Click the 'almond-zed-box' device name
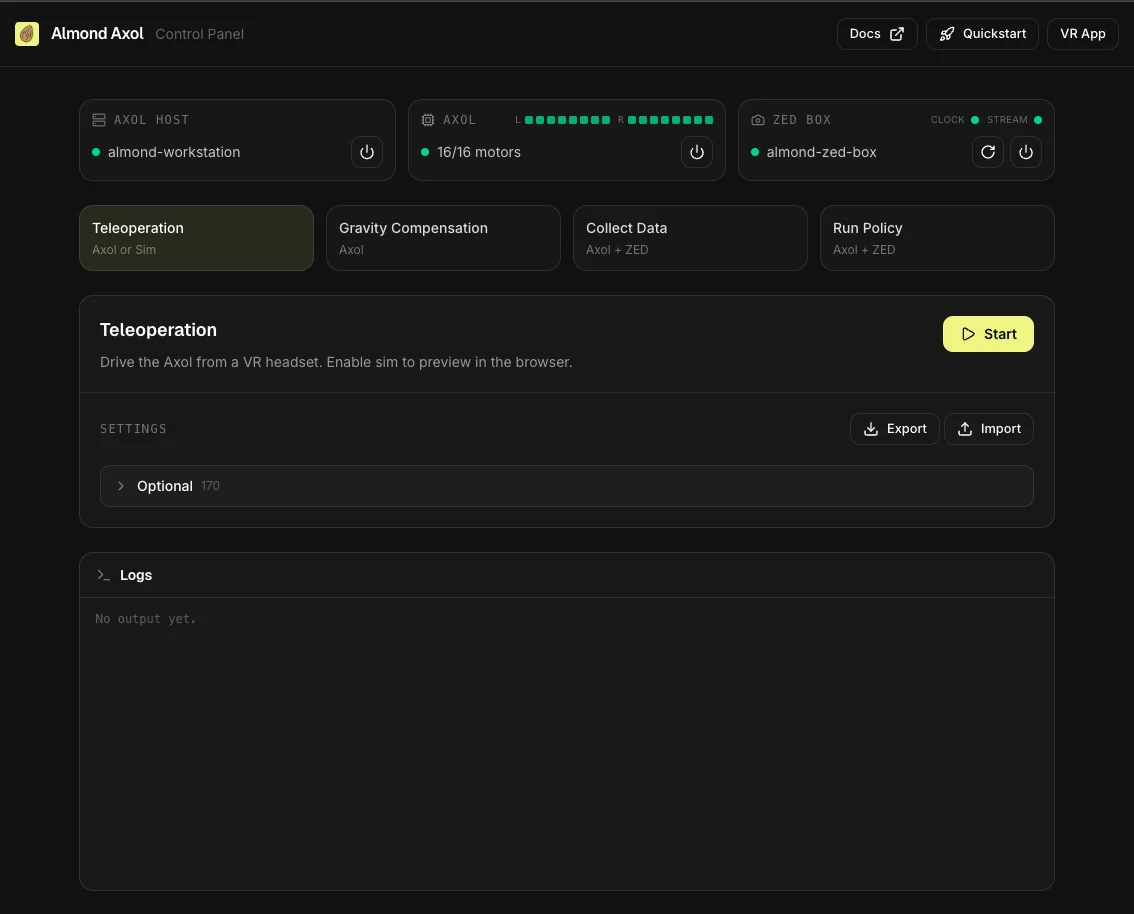The height and width of the screenshot is (914, 1134). (x=821, y=152)
